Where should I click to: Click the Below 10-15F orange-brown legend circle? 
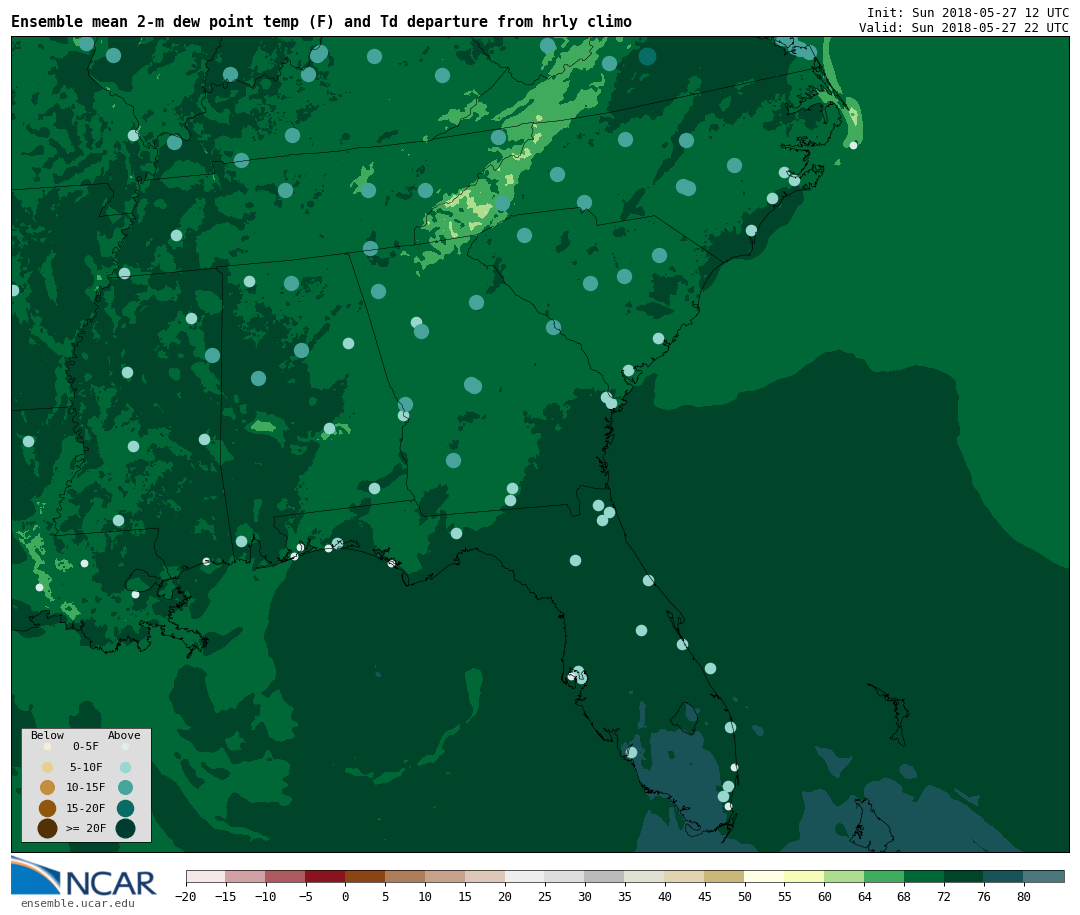(x=48, y=787)
